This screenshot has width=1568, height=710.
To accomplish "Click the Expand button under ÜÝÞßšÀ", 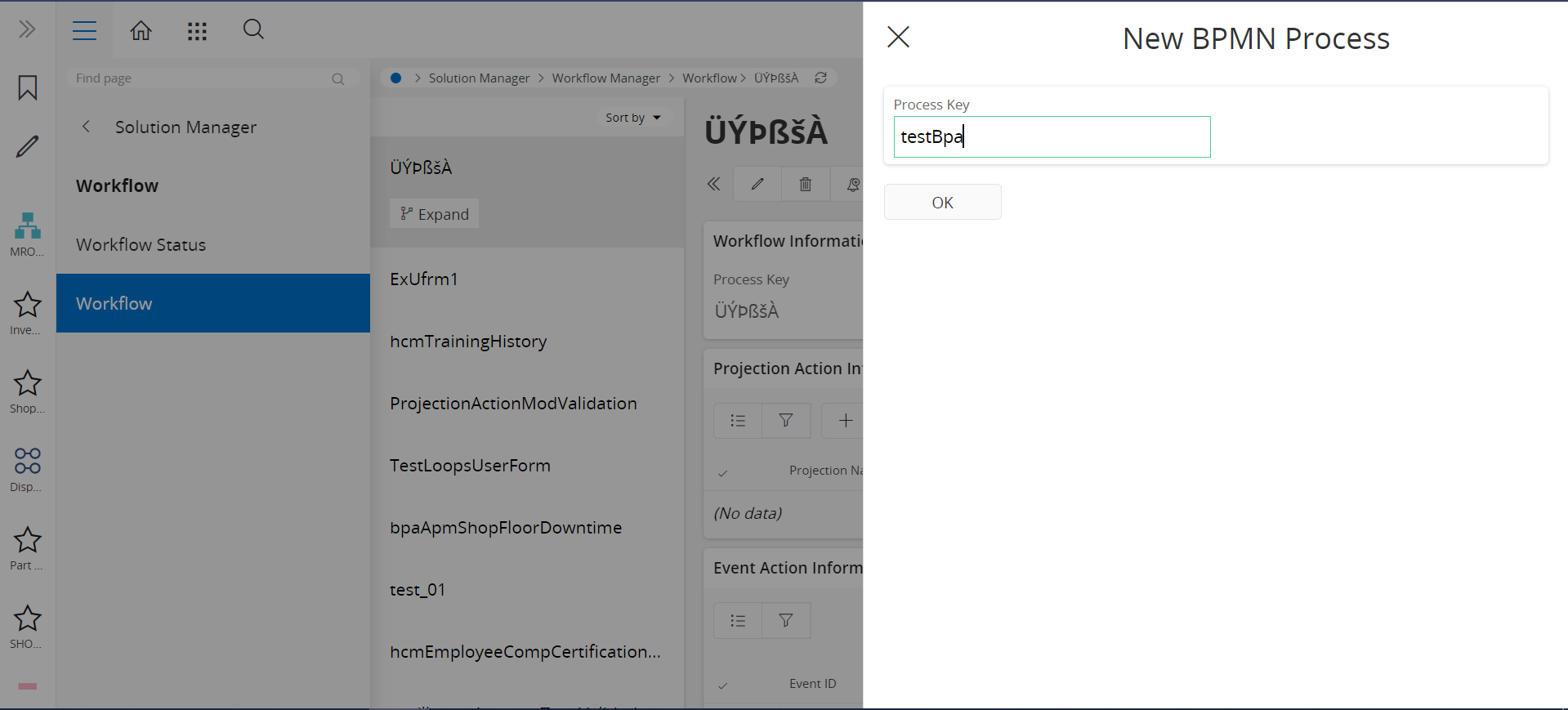I will point(434,214).
